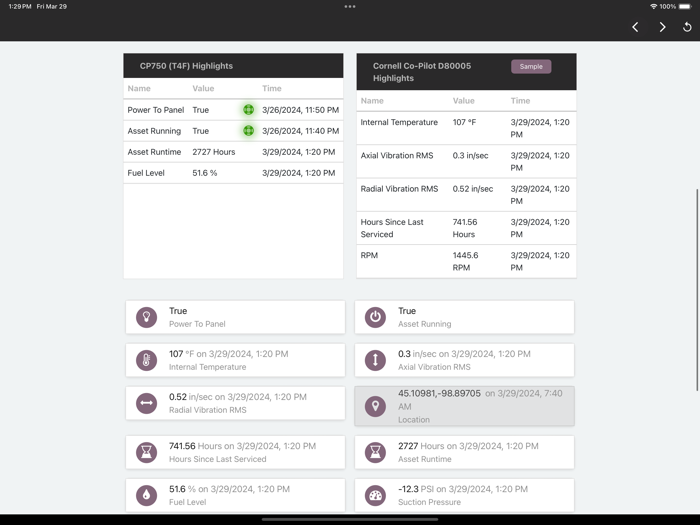
Task: Go back with the left arrow icon
Action: 635,27
